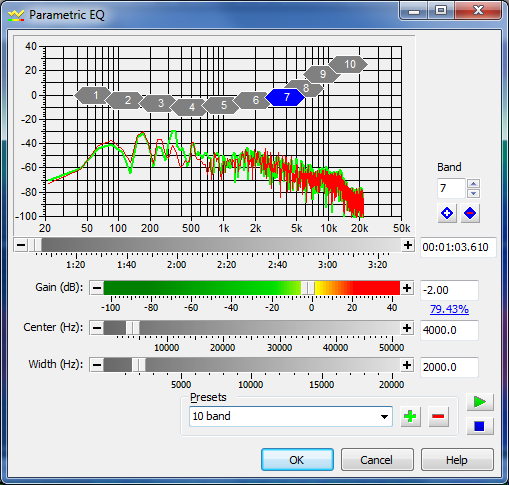Confirm the dialog with OK button
This screenshot has height=485, width=509.
pos(297,460)
